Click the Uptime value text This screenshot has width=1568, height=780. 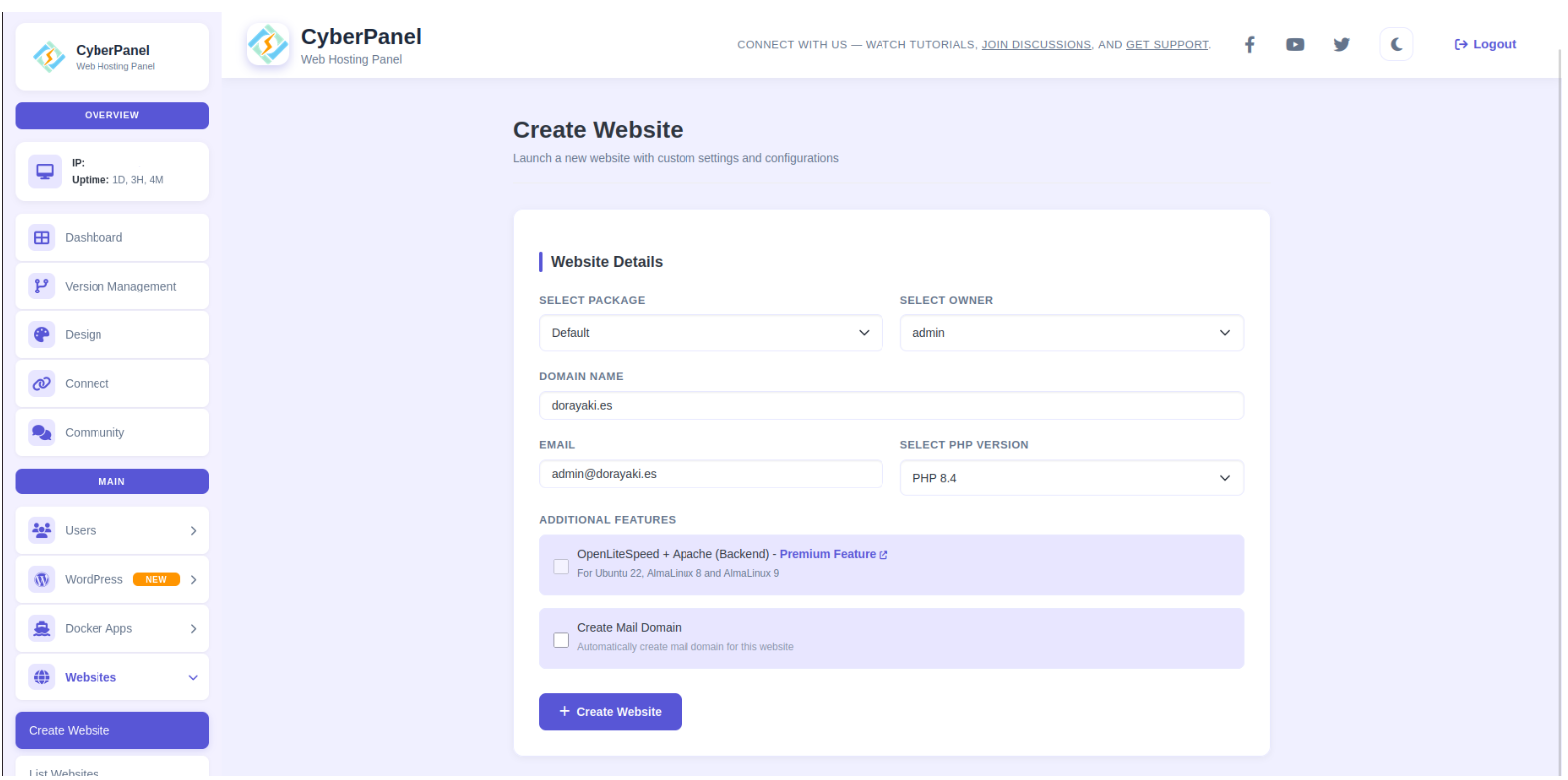coord(138,180)
